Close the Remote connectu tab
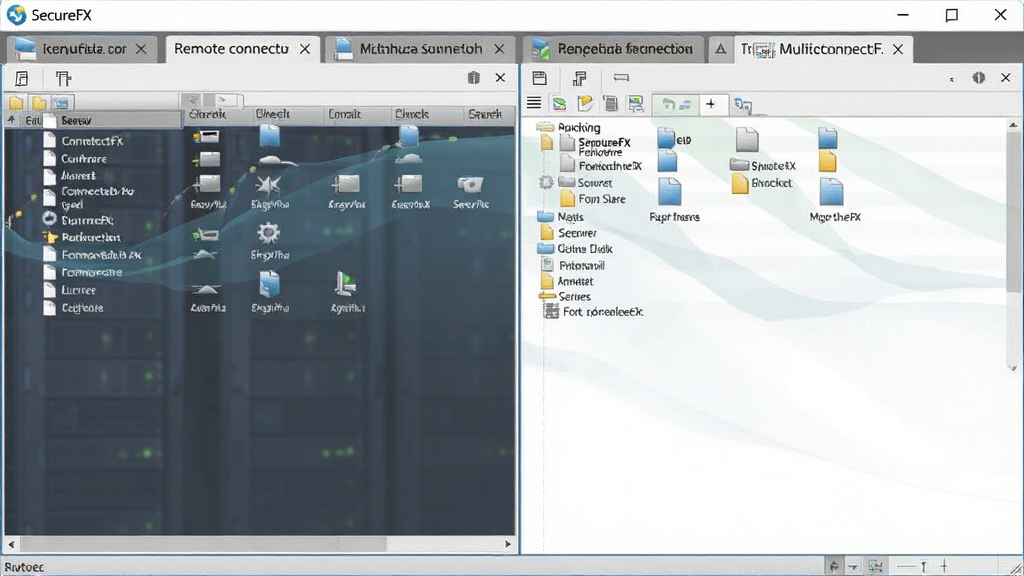The image size is (1024, 576). [305, 49]
